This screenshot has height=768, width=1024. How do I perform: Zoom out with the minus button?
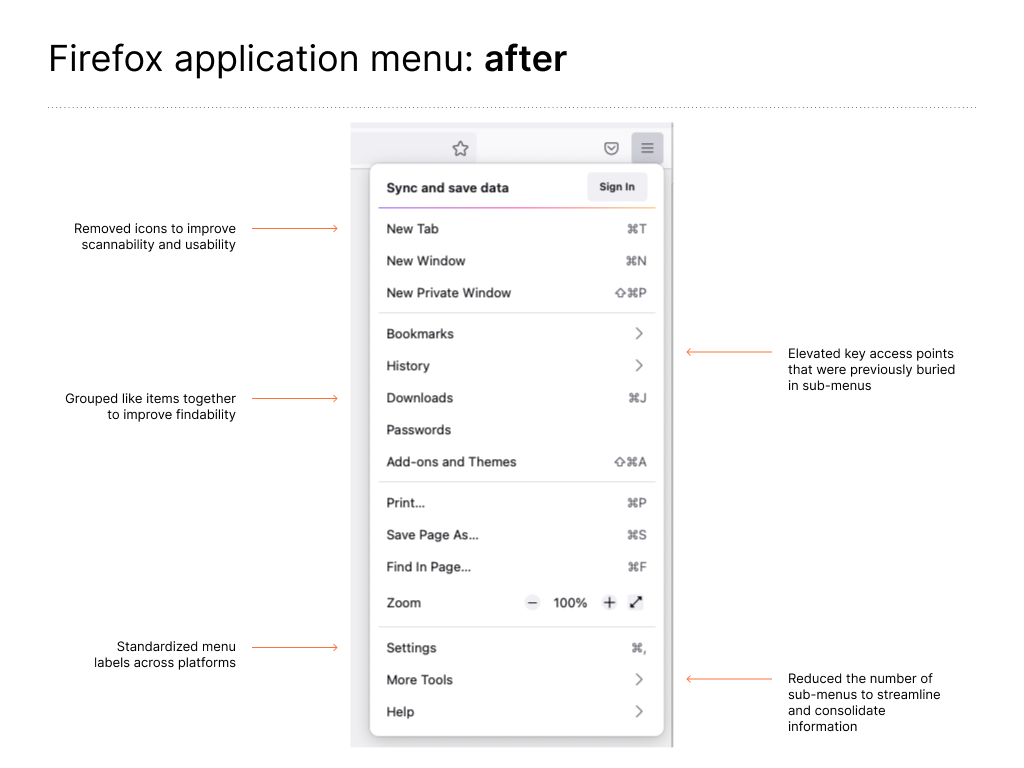click(x=532, y=603)
